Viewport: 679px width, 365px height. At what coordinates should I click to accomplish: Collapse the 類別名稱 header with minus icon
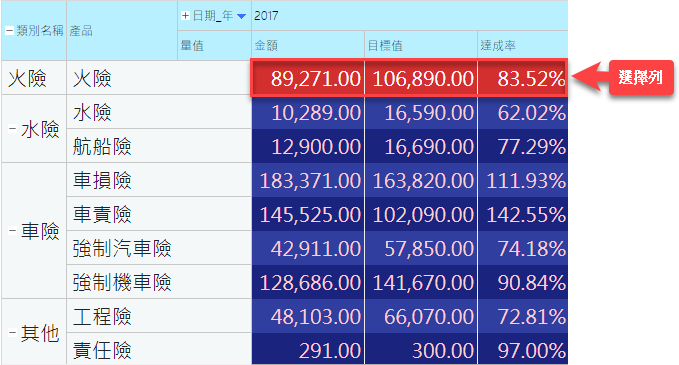pyautogui.click(x=9, y=31)
